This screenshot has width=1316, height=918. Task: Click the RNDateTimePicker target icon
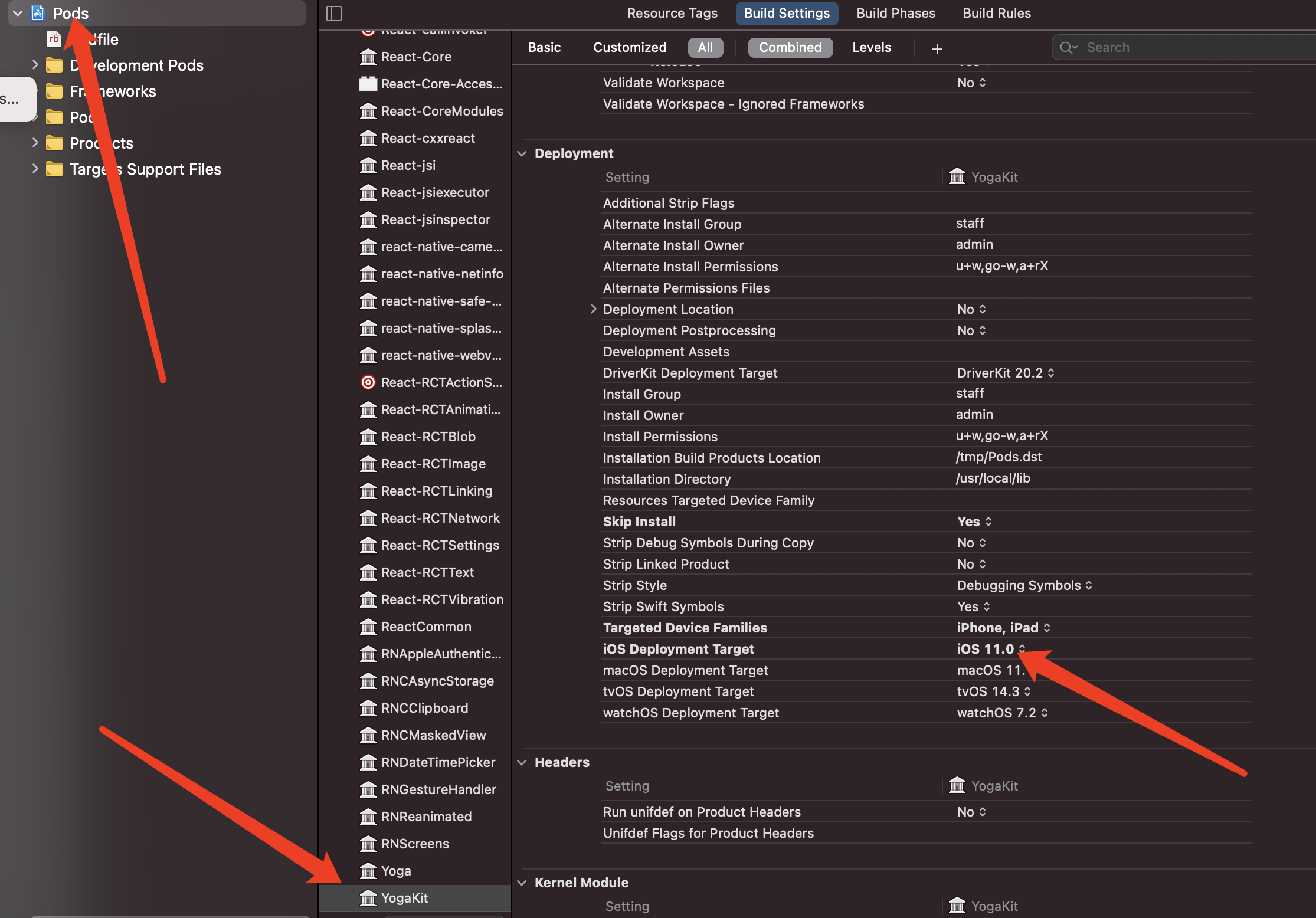pos(368,762)
